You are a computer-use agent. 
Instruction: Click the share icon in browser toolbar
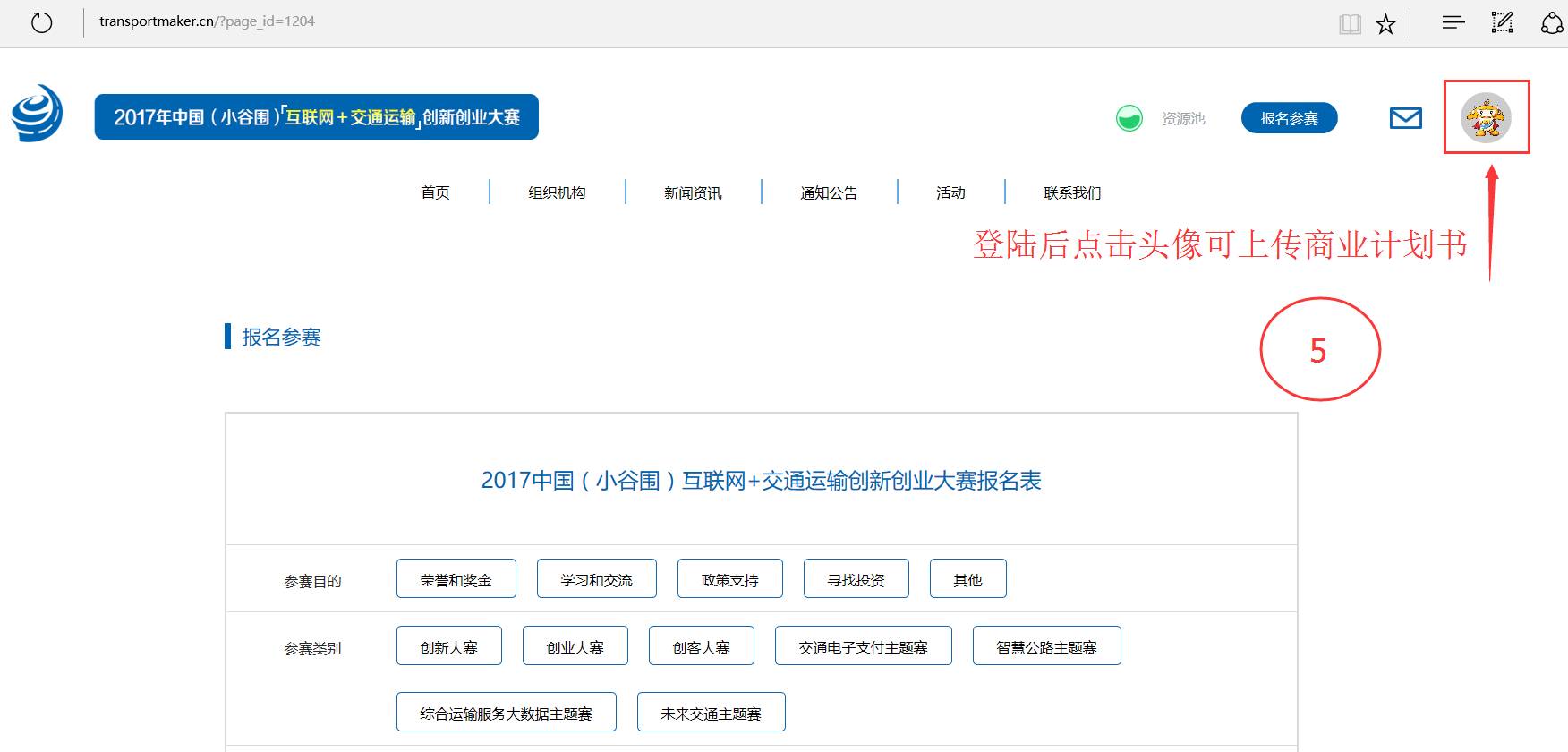coord(1553,22)
